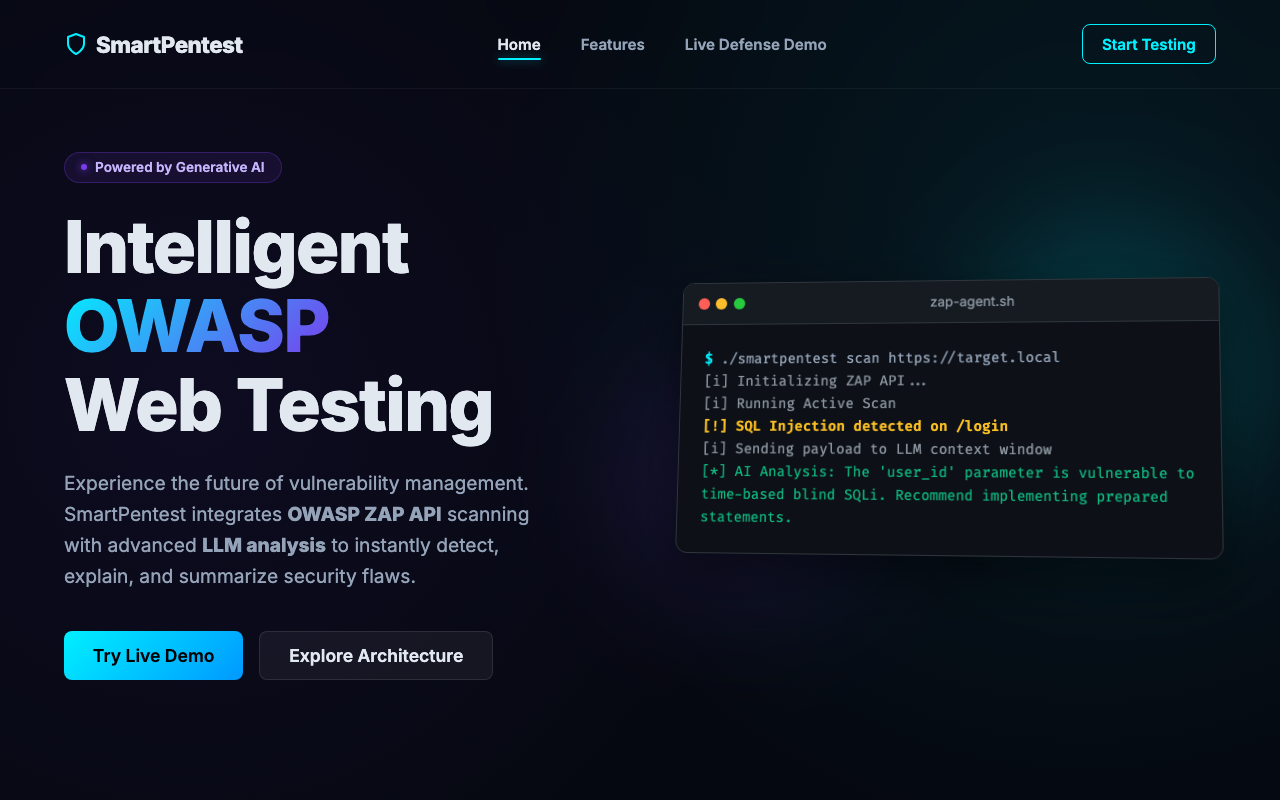The image size is (1280, 800).
Task: Open the Features page
Action: [612, 44]
